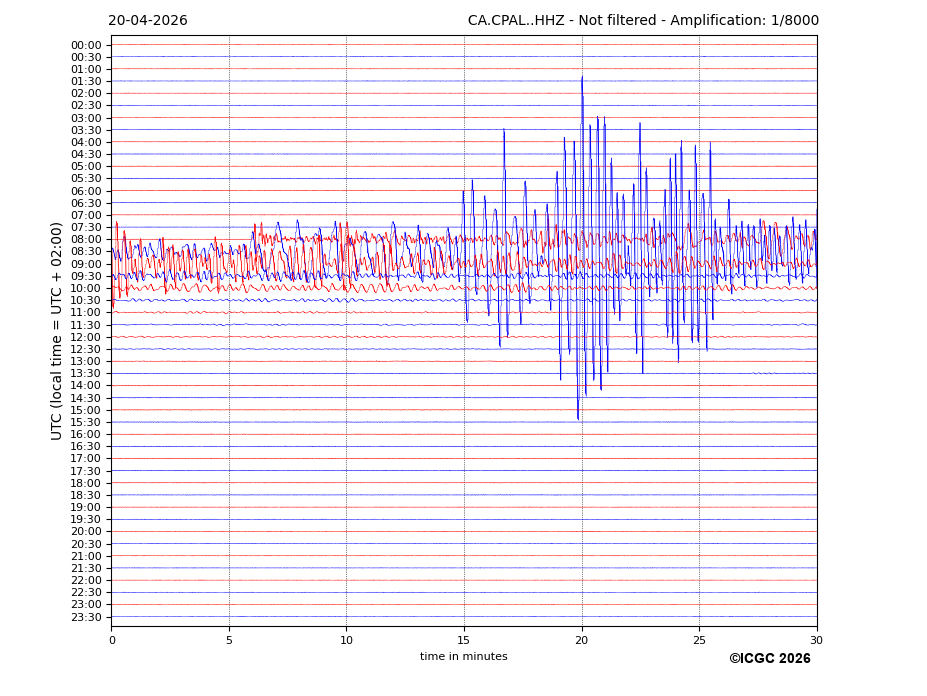Click the 5 tick on the minutes axis

[x=229, y=640]
